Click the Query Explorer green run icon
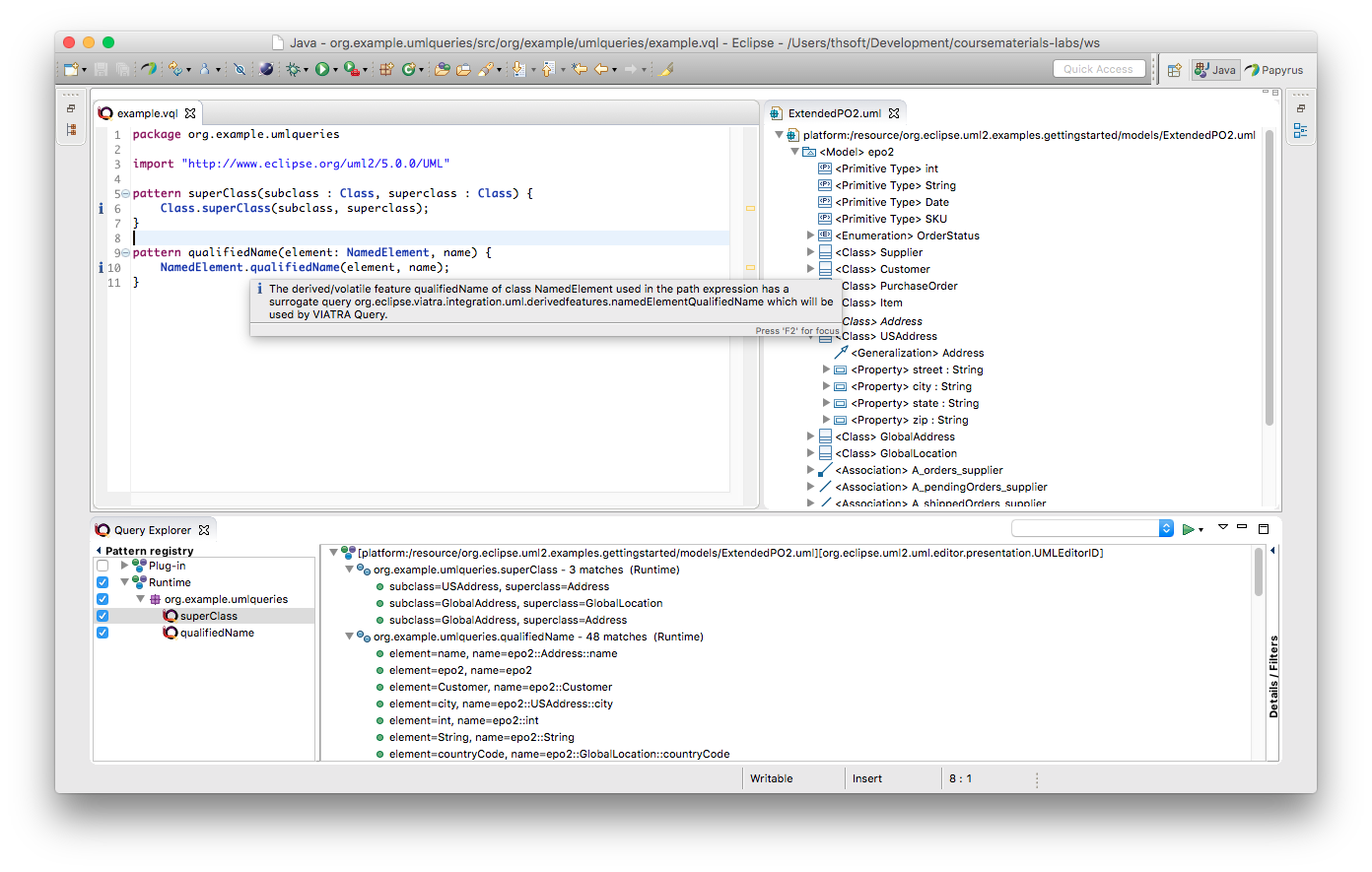This screenshot has height=872, width=1372. pos(1188,529)
